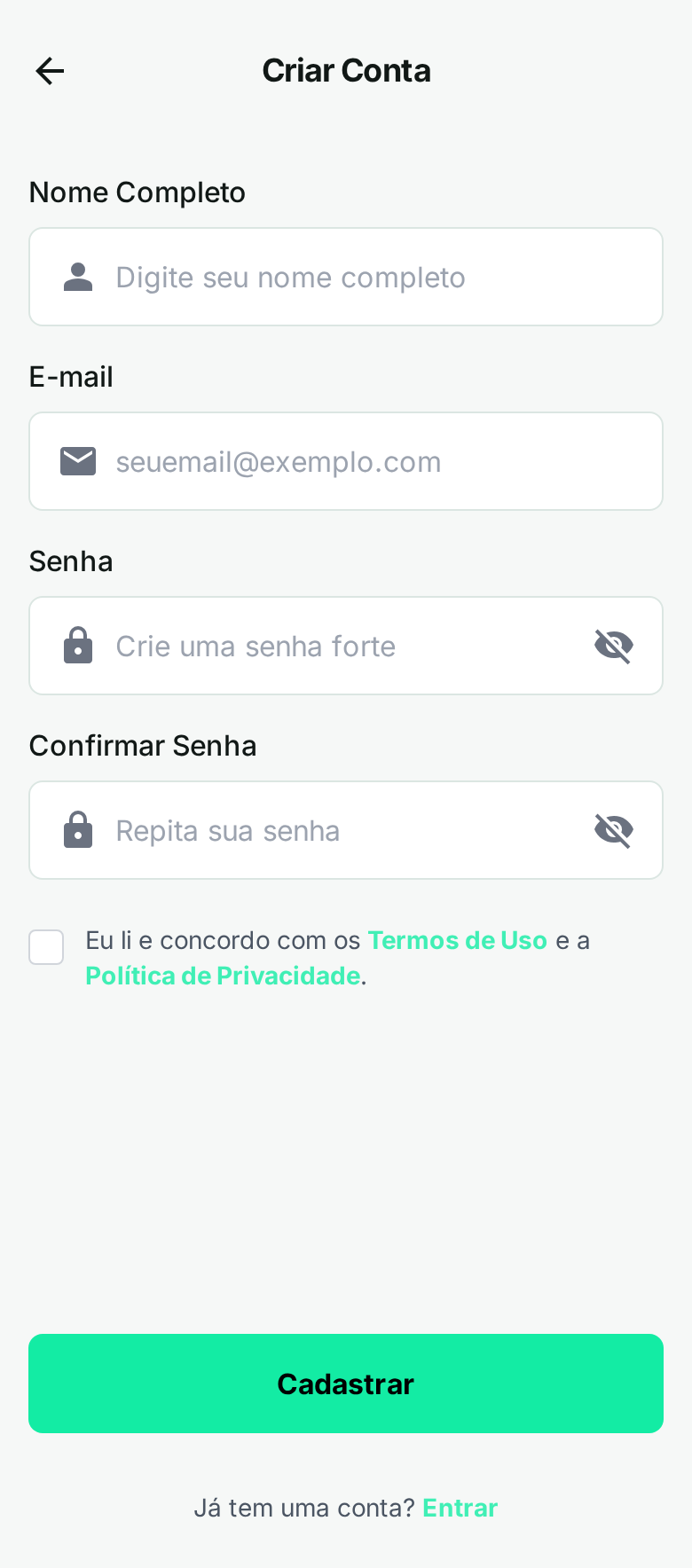The height and width of the screenshot is (1568, 692).
Task: Click the Criar Conta page title
Action: coord(346,71)
